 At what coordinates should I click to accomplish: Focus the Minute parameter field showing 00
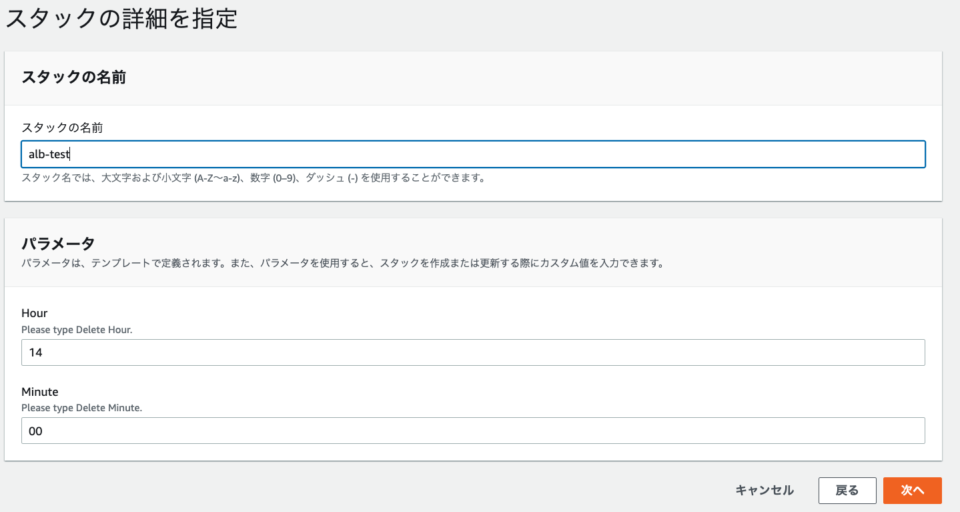coord(473,431)
